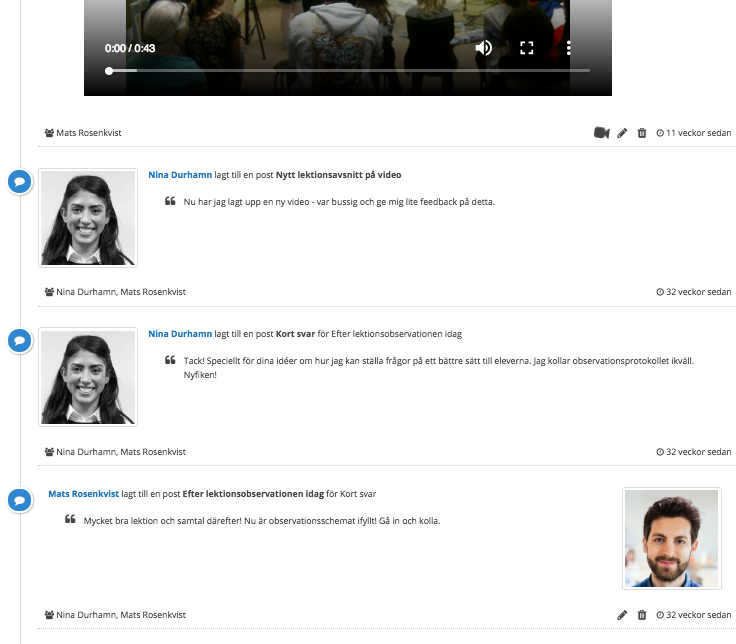Delete the post from 11 veckor sedan using the trash icon
Image resolution: width=736 pixels, height=644 pixels.
642,133
